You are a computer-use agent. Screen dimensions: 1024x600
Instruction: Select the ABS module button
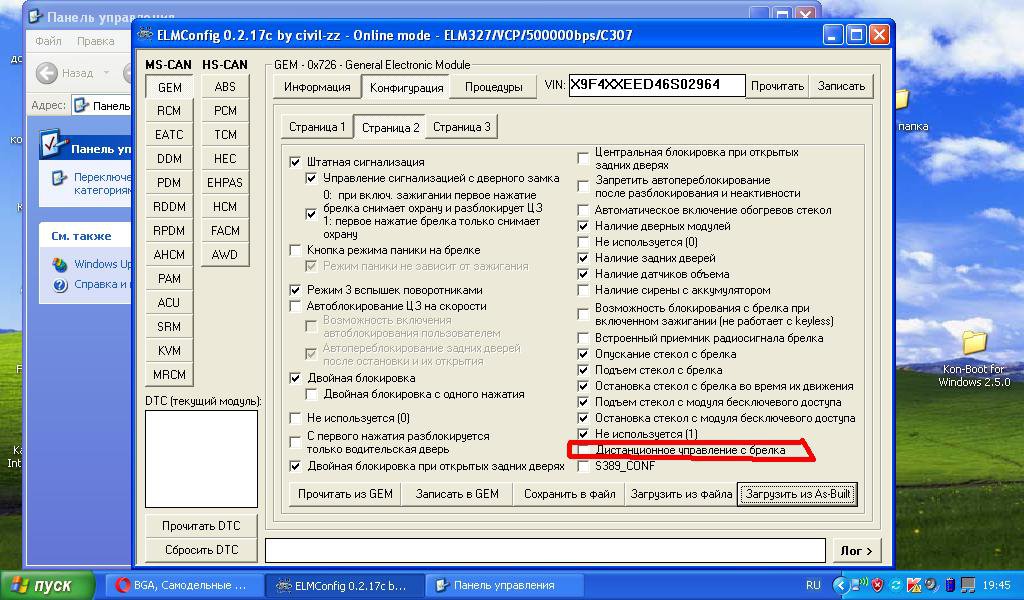tap(225, 87)
